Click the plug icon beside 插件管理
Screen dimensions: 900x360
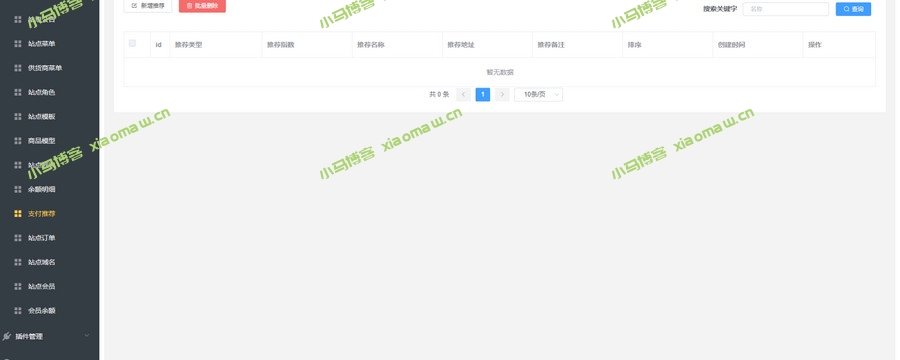tap(7, 336)
